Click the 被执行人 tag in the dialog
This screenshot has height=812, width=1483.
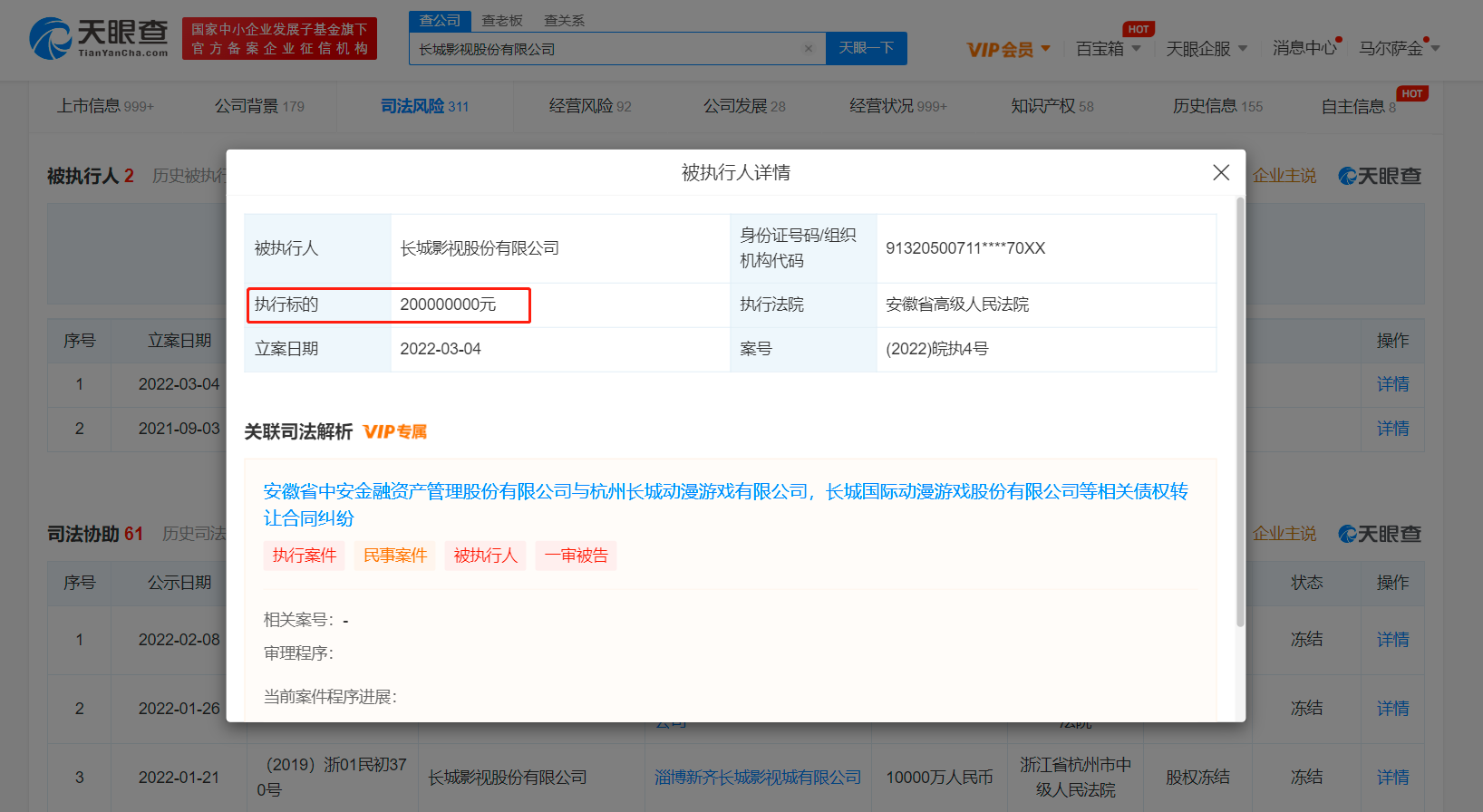(x=485, y=556)
